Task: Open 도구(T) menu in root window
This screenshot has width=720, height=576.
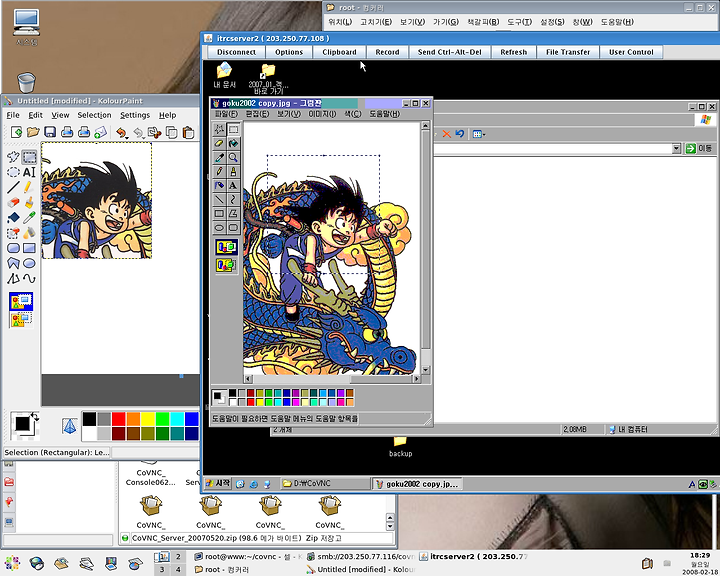Action: [x=519, y=22]
